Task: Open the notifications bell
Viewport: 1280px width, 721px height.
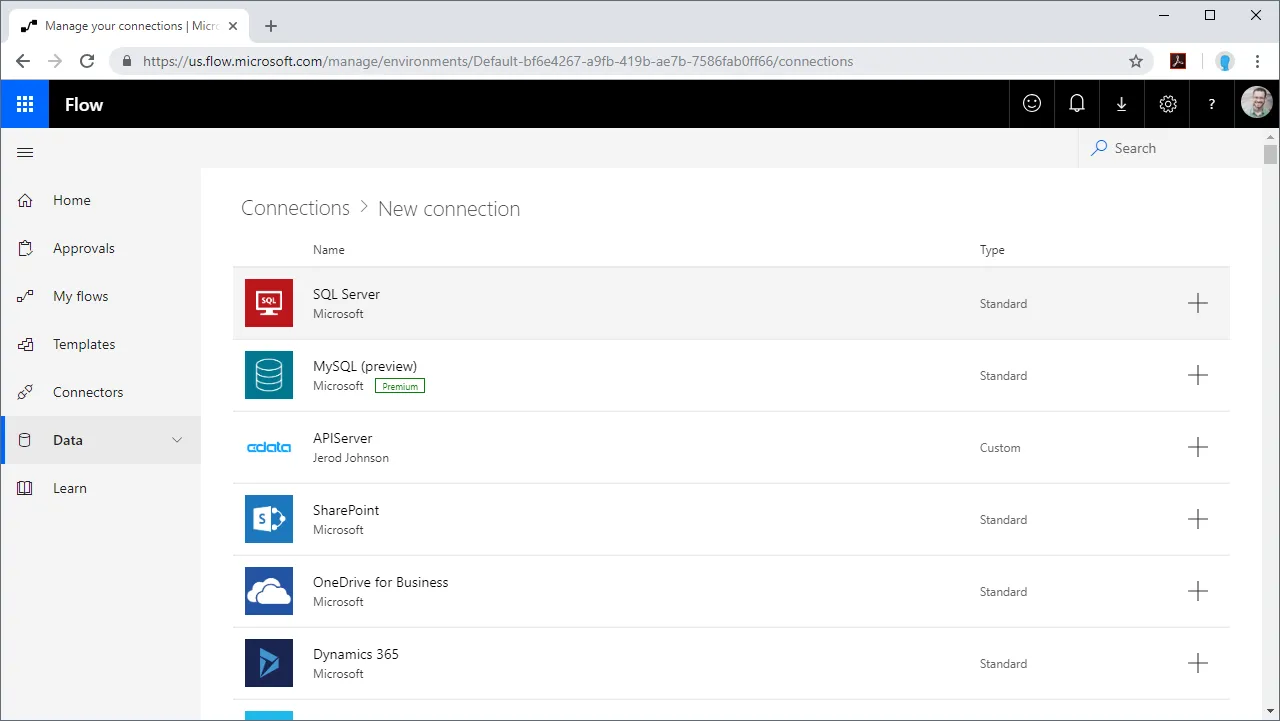Action: pos(1076,104)
